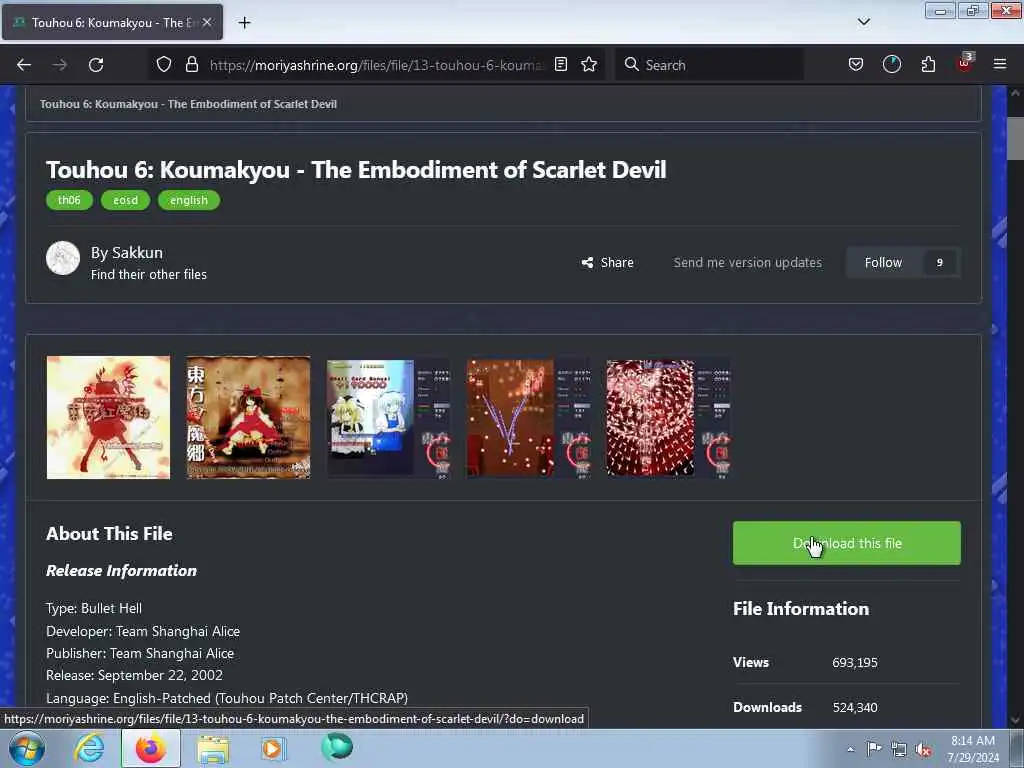
Task: Click the page vertical scrollbar thumb
Action: [1015, 138]
